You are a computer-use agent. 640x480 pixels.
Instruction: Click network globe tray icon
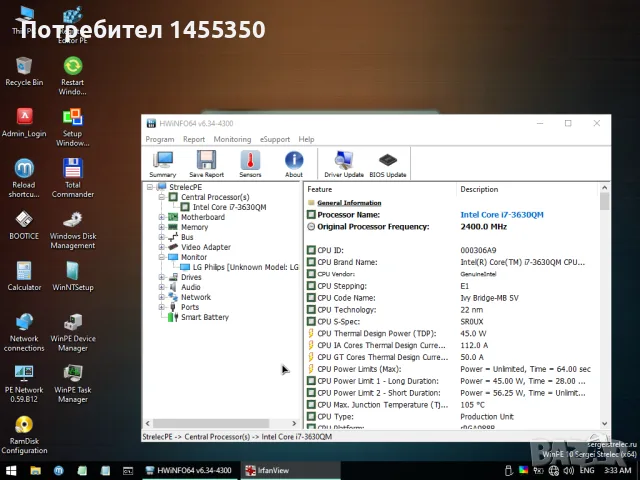click(553, 470)
